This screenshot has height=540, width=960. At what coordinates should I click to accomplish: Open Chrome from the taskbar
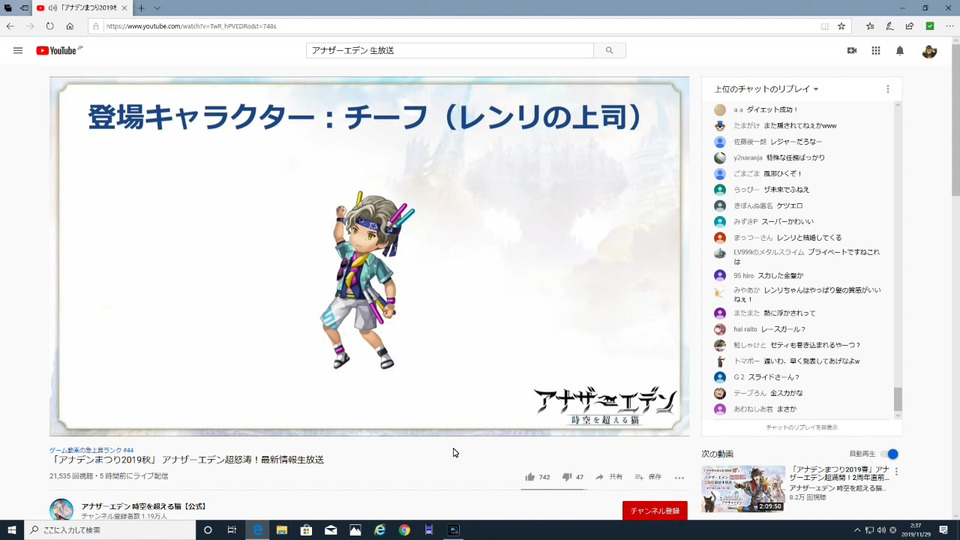[405, 530]
